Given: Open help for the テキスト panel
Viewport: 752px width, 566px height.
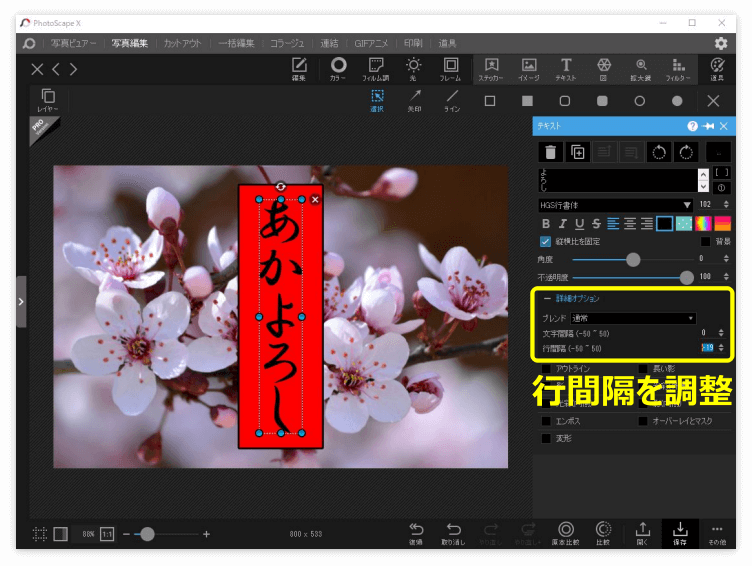Looking at the screenshot, I should click(692, 126).
